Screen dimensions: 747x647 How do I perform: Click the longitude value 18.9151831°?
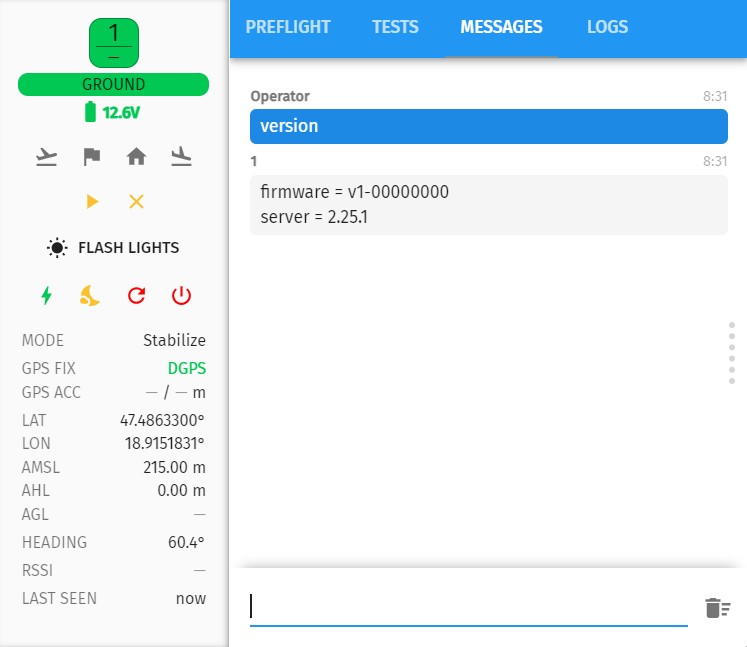click(165, 444)
